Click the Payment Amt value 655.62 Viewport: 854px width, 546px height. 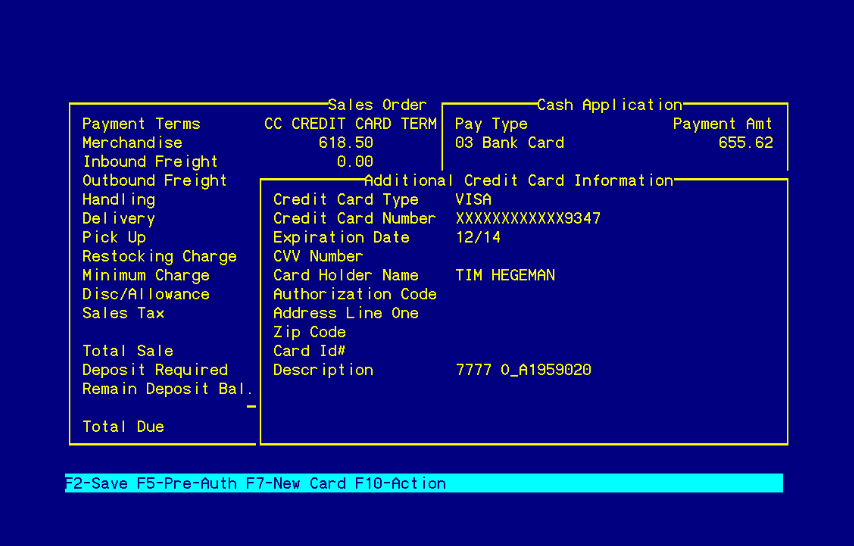point(746,143)
